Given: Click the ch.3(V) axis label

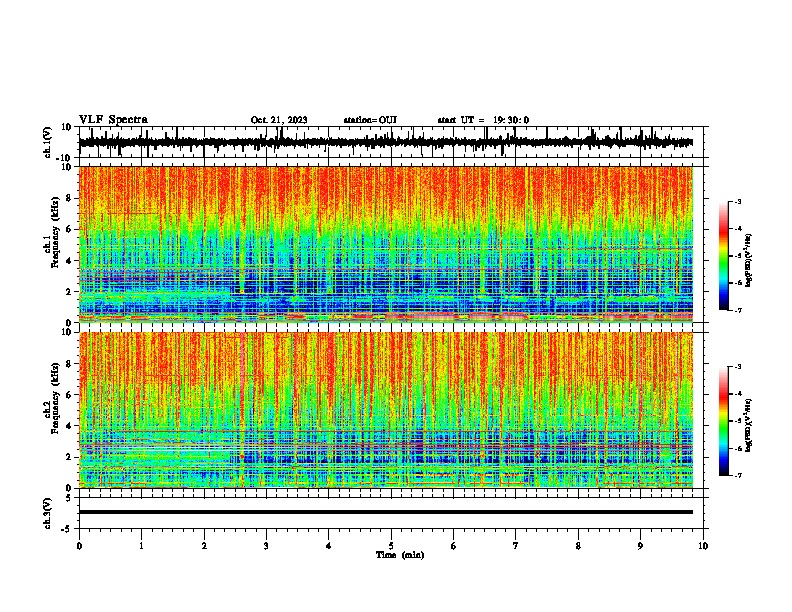Looking at the screenshot, I should point(48,513).
